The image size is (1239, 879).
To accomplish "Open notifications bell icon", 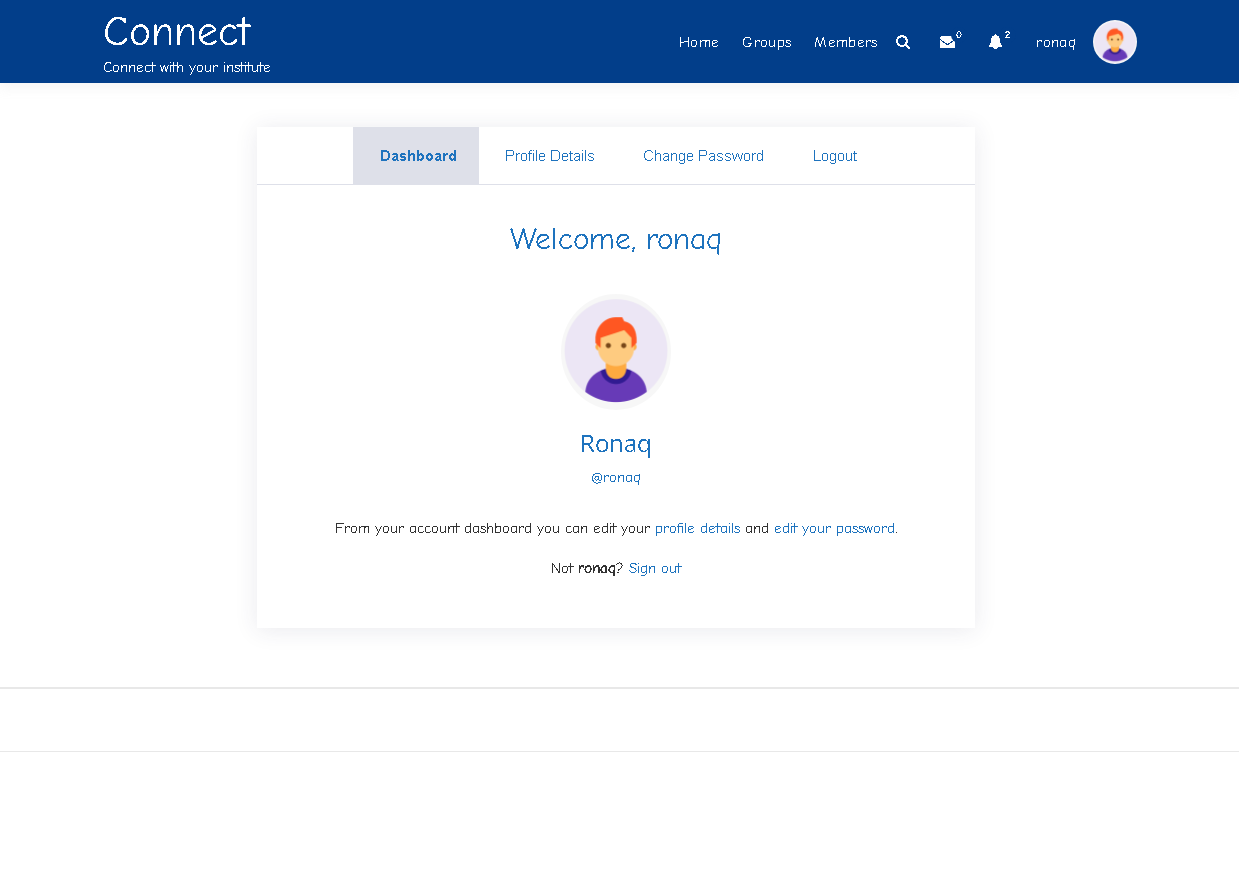I will 995,42.
